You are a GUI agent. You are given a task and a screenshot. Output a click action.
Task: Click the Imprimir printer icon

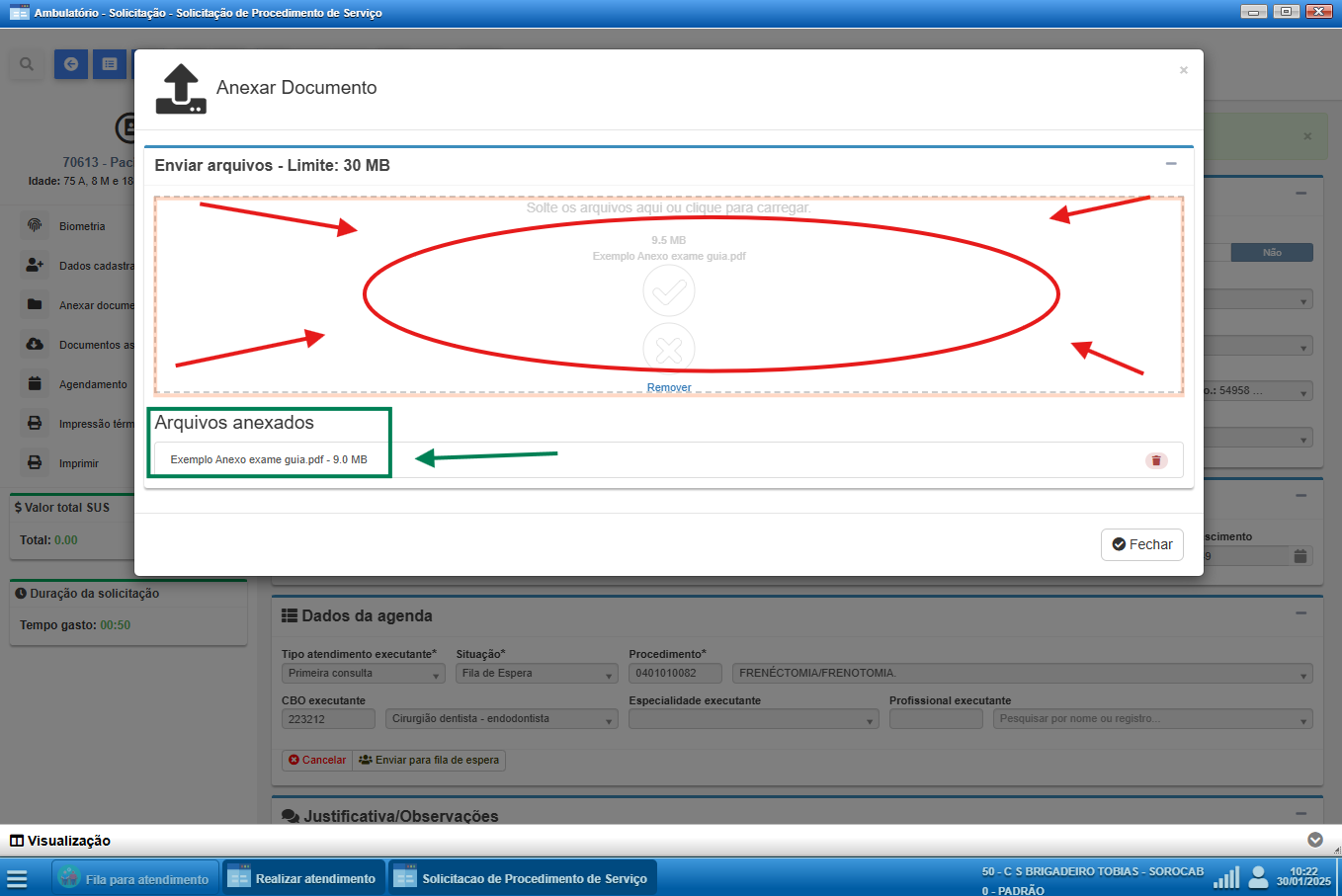[35, 462]
